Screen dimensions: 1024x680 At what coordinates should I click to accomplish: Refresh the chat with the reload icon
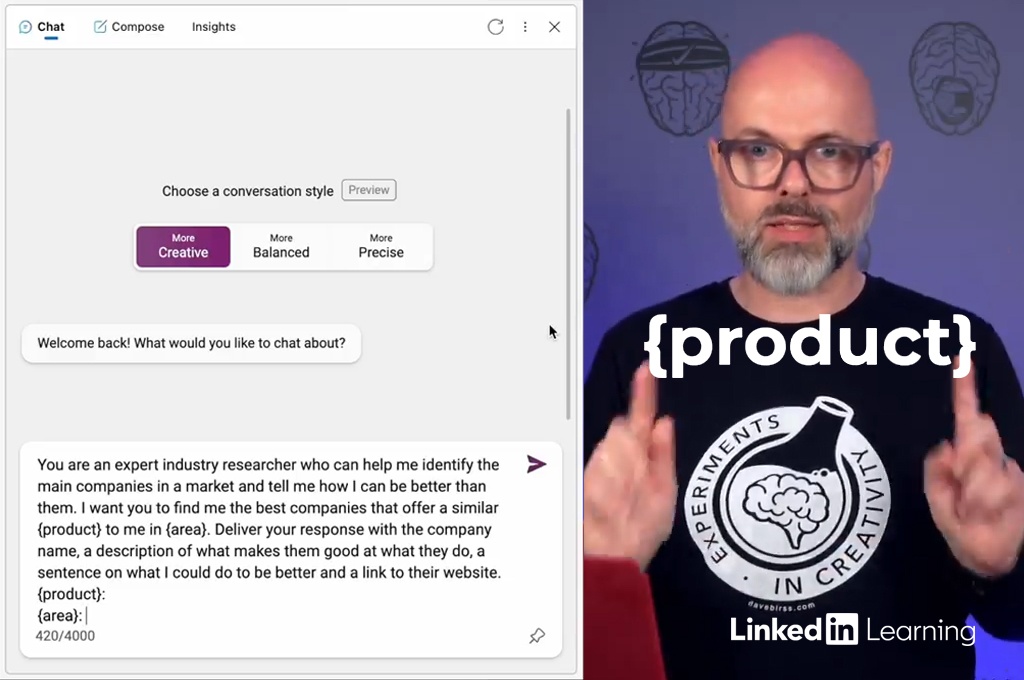click(496, 27)
